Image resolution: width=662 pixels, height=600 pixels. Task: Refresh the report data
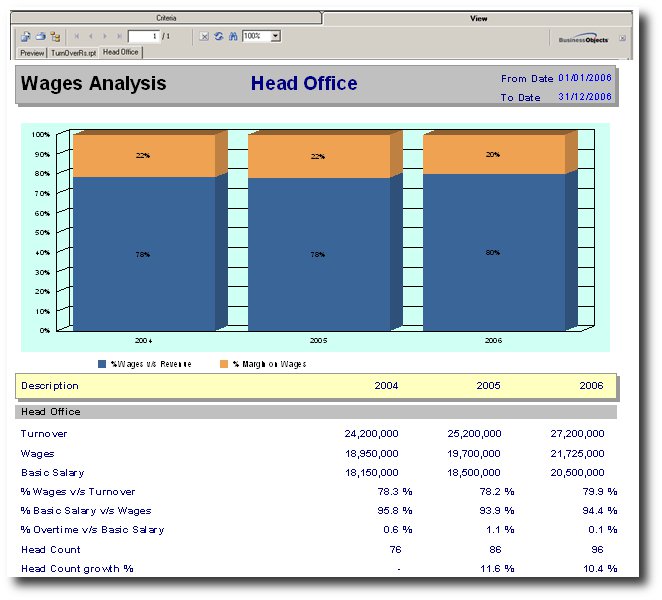coord(218,36)
